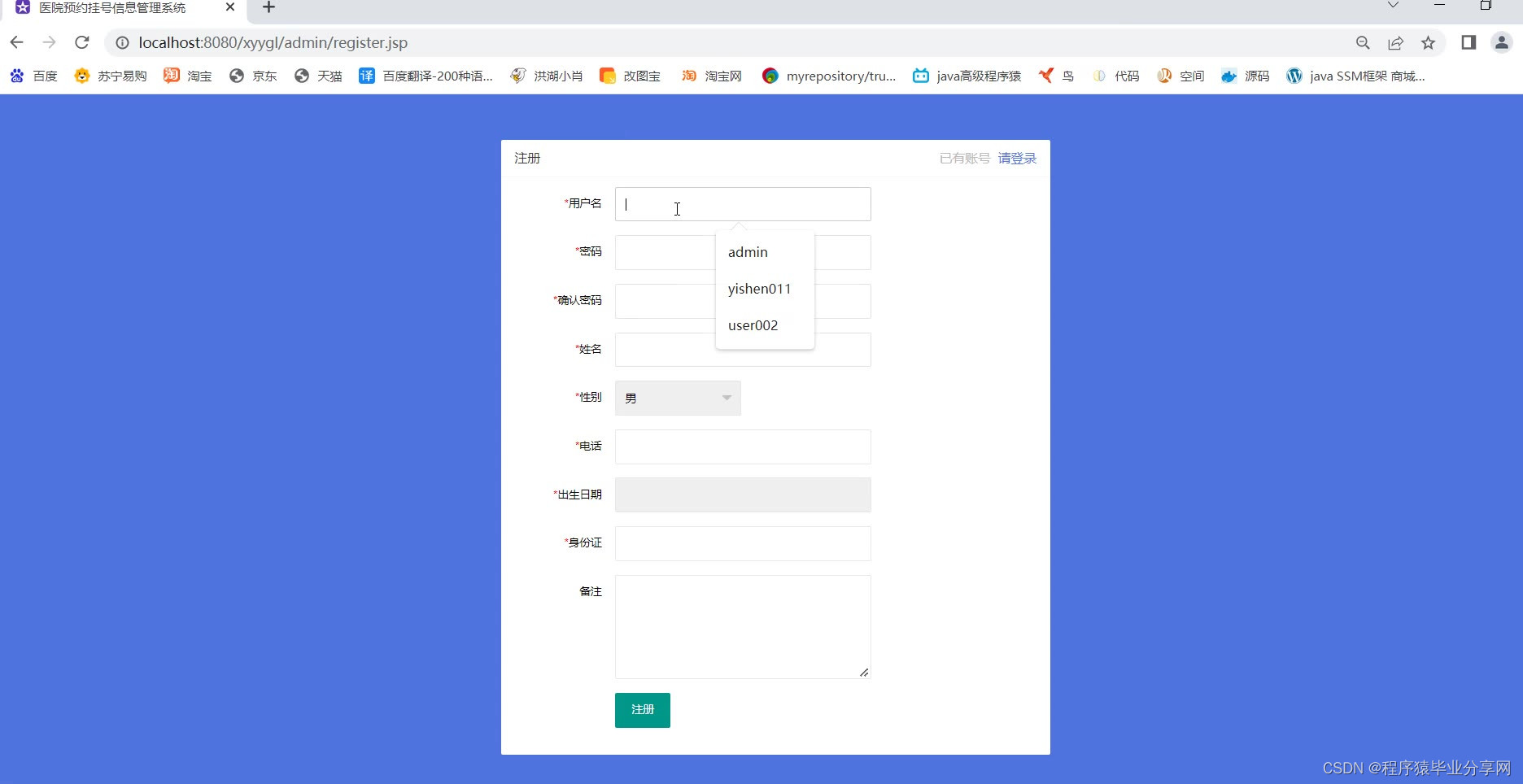Restore down the browser window
1523x784 pixels.
click(1486, 5)
